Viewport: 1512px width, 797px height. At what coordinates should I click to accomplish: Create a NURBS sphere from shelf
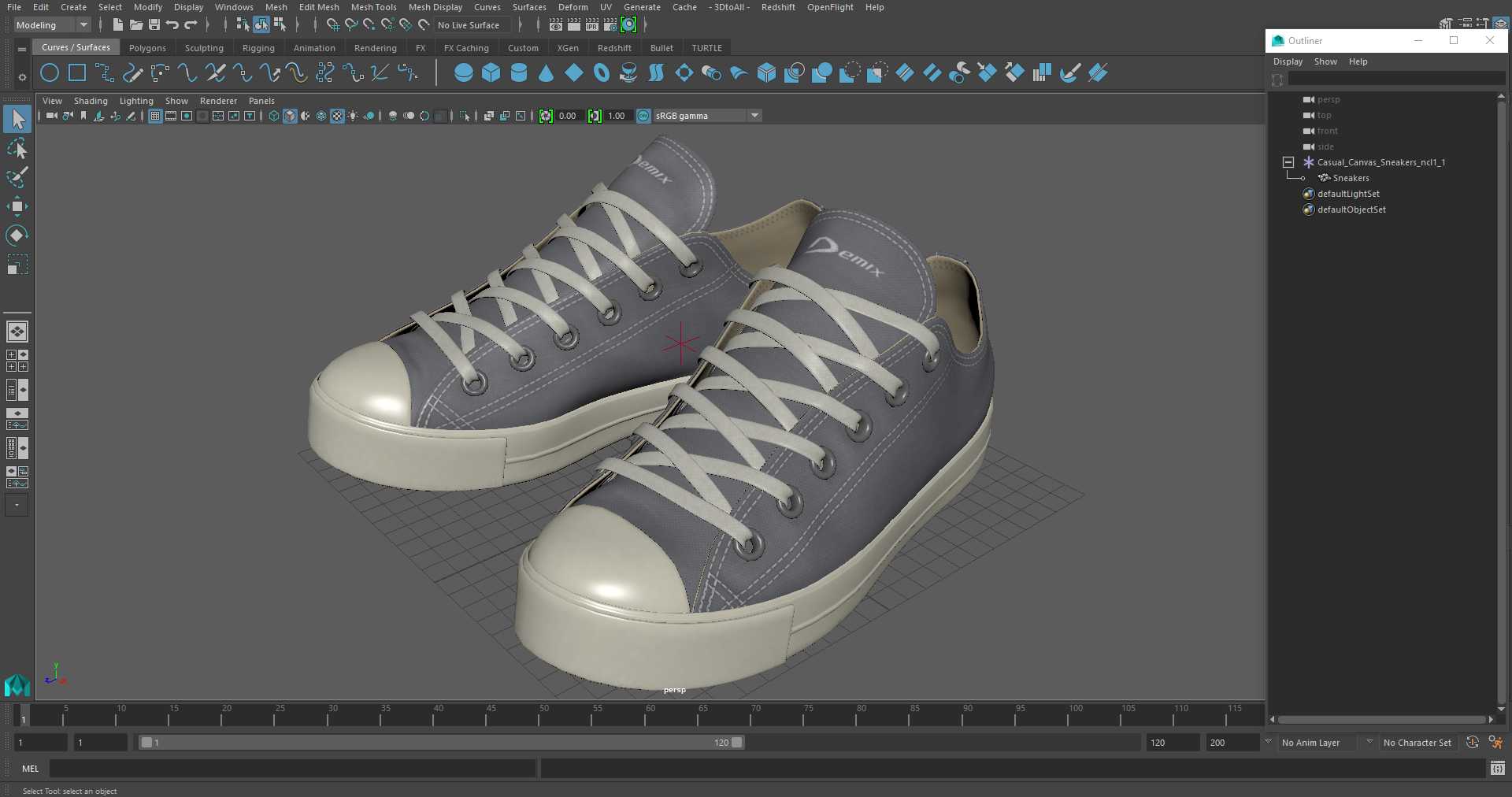(464, 73)
